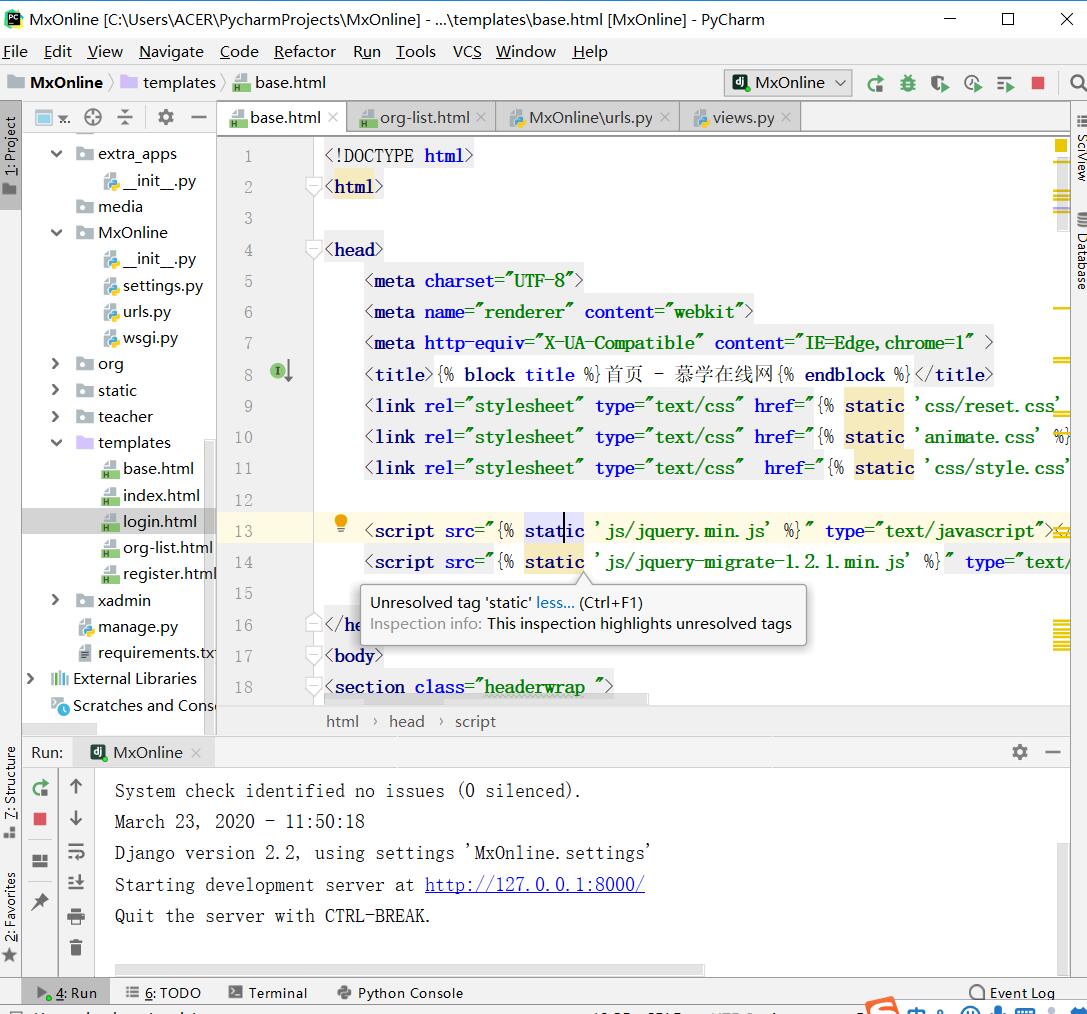Screen dimensions: 1087x1014
Task: Click the override gutter marker on line 8
Action: 281,371
